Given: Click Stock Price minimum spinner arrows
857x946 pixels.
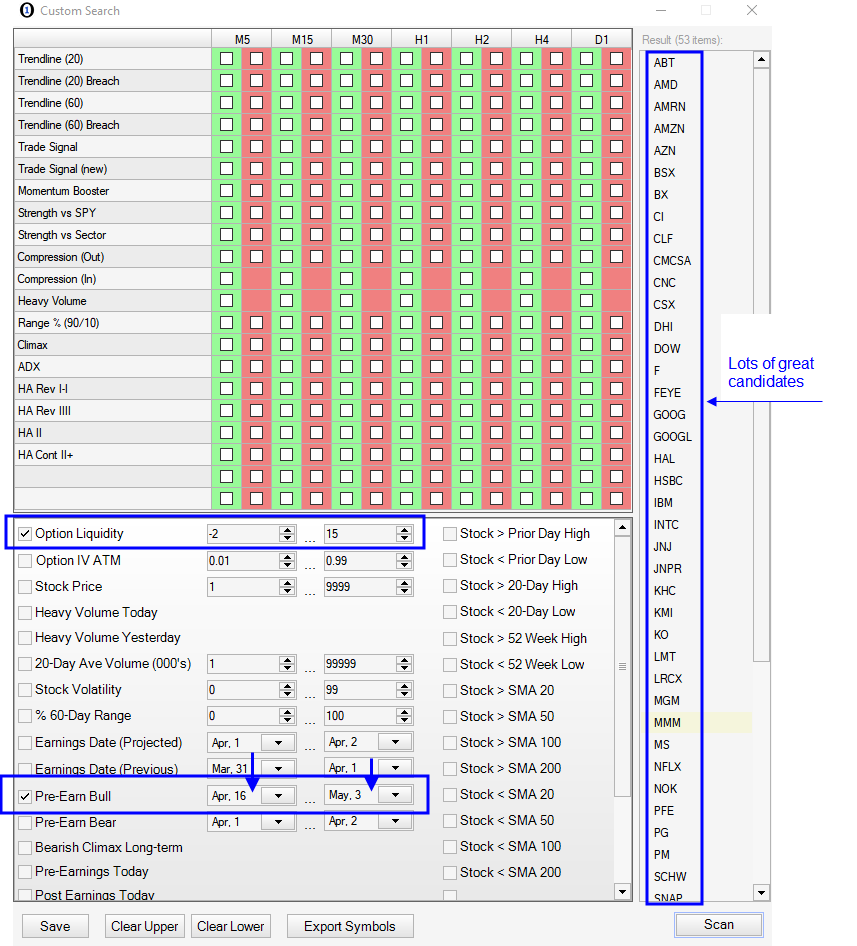Looking at the screenshot, I should pyautogui.click(x=287, y=586).
